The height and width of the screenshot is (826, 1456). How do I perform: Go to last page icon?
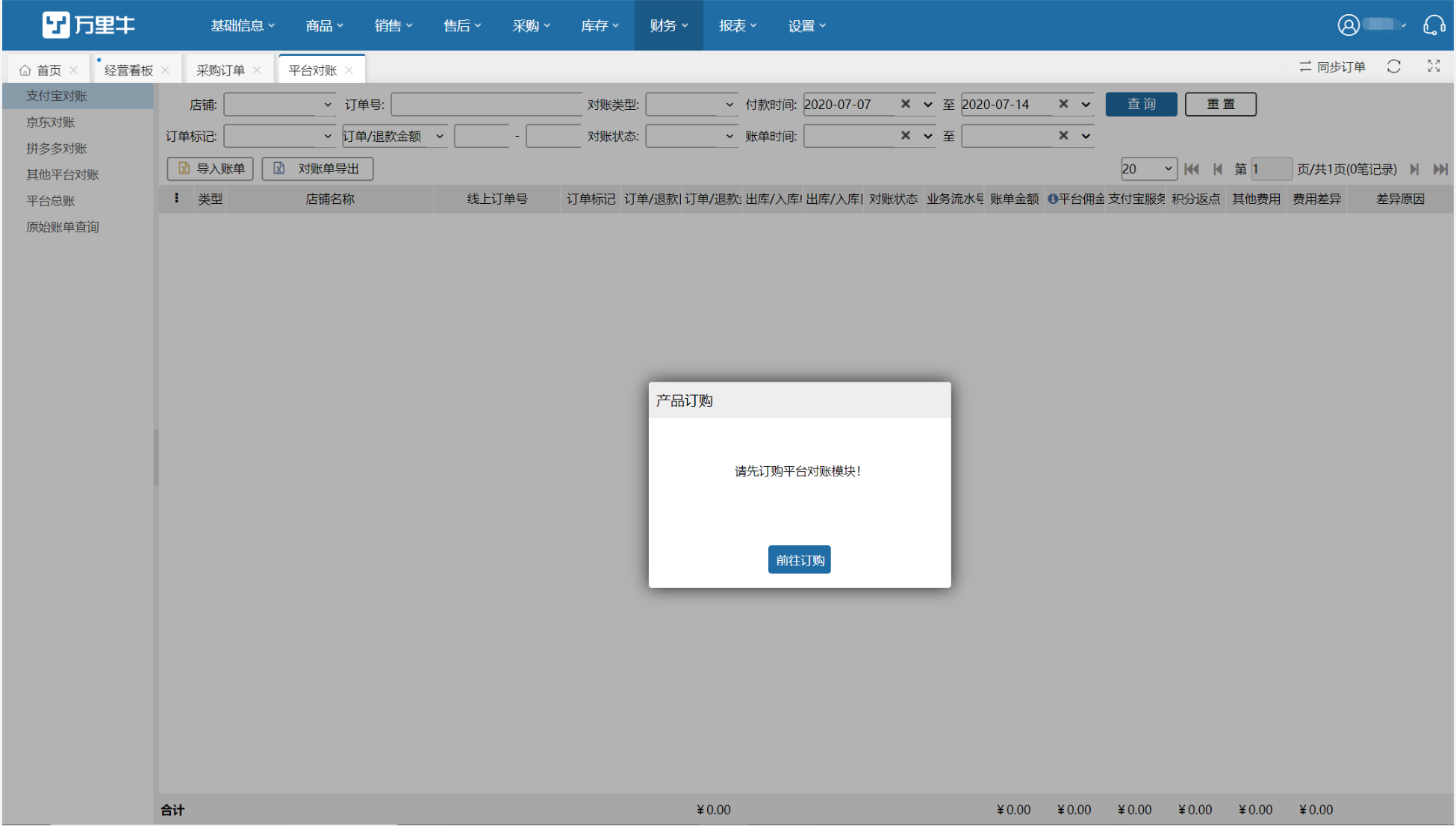(1440, 169)
